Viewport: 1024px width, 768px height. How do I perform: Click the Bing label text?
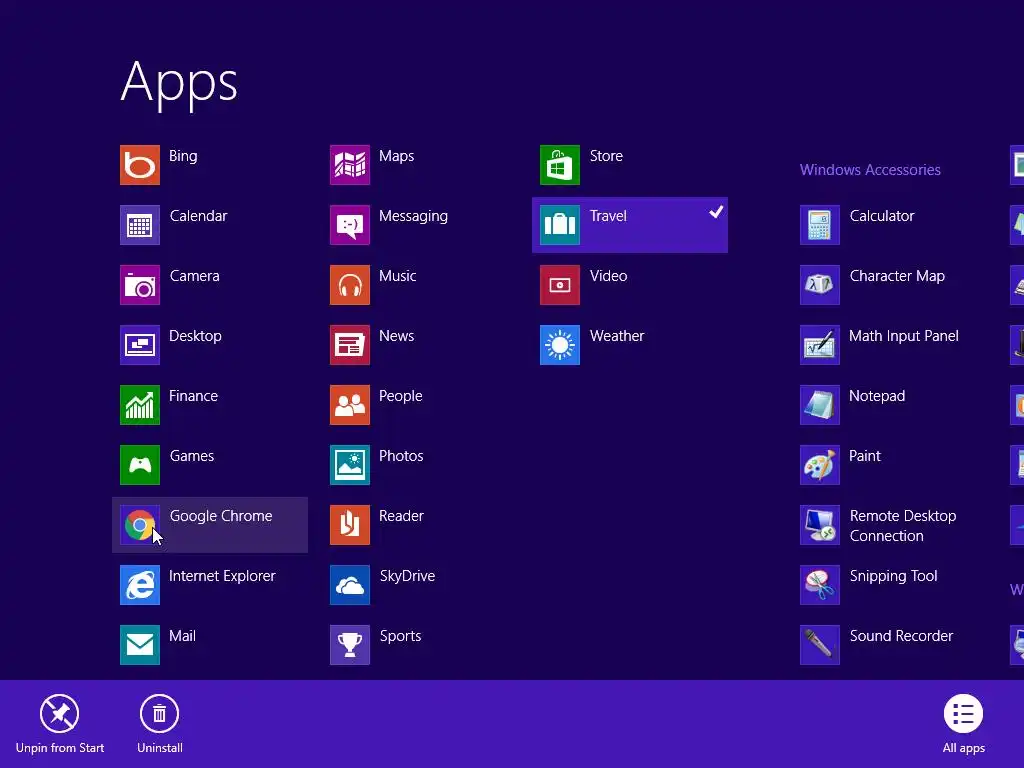(x=183, y=156)
